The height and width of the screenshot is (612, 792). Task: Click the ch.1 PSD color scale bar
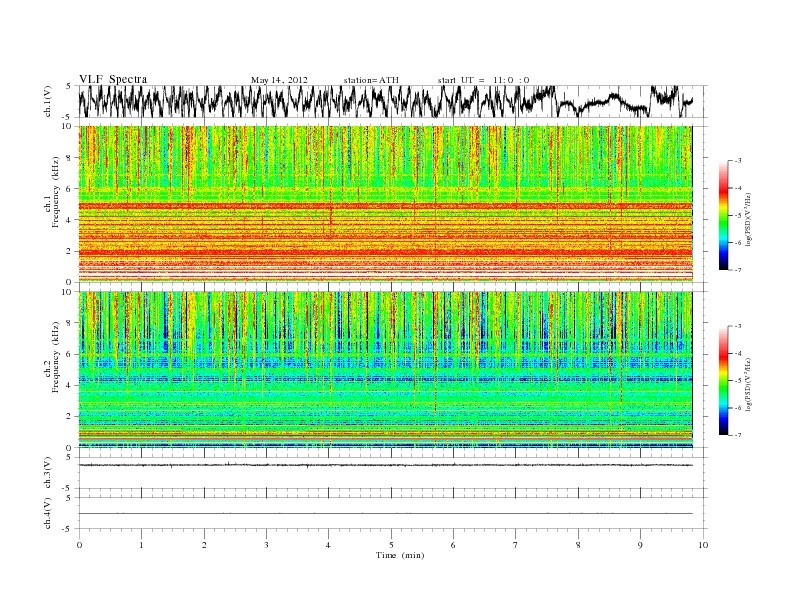[723, 215]
